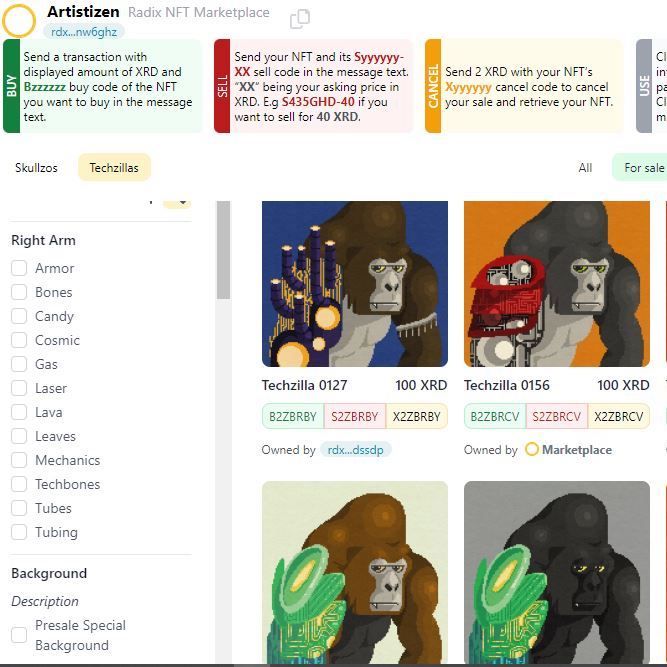
Task: Click the red SELL instructions label
Action: tap(222, 86)
